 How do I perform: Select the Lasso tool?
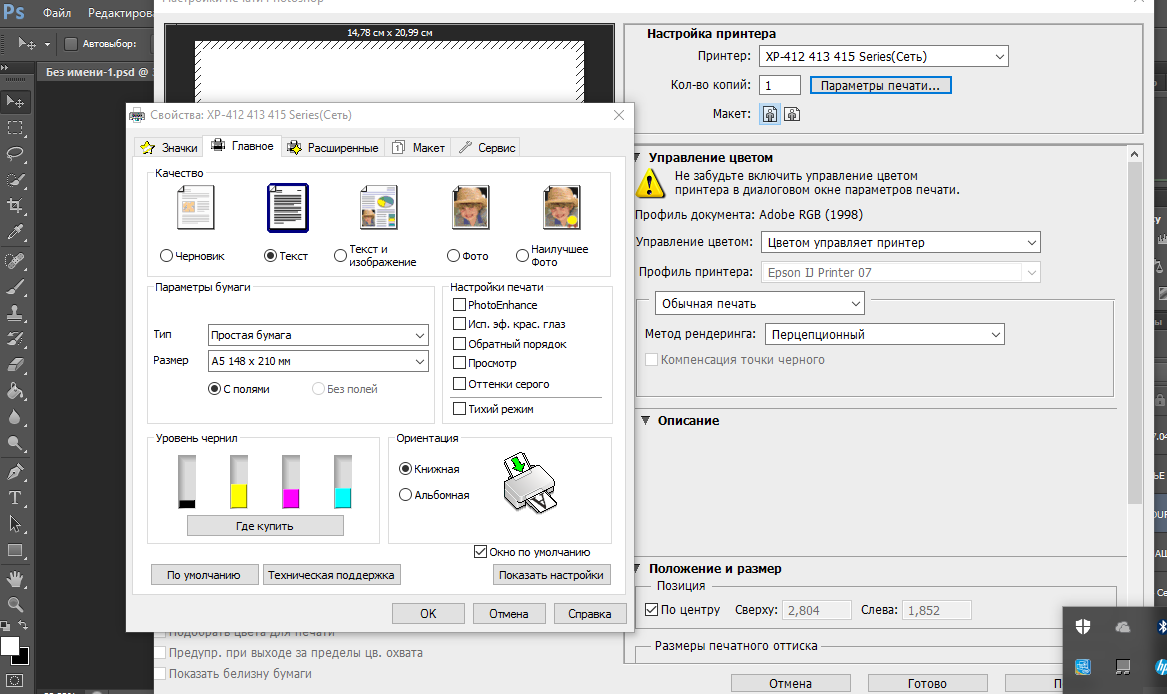point(15,154)
